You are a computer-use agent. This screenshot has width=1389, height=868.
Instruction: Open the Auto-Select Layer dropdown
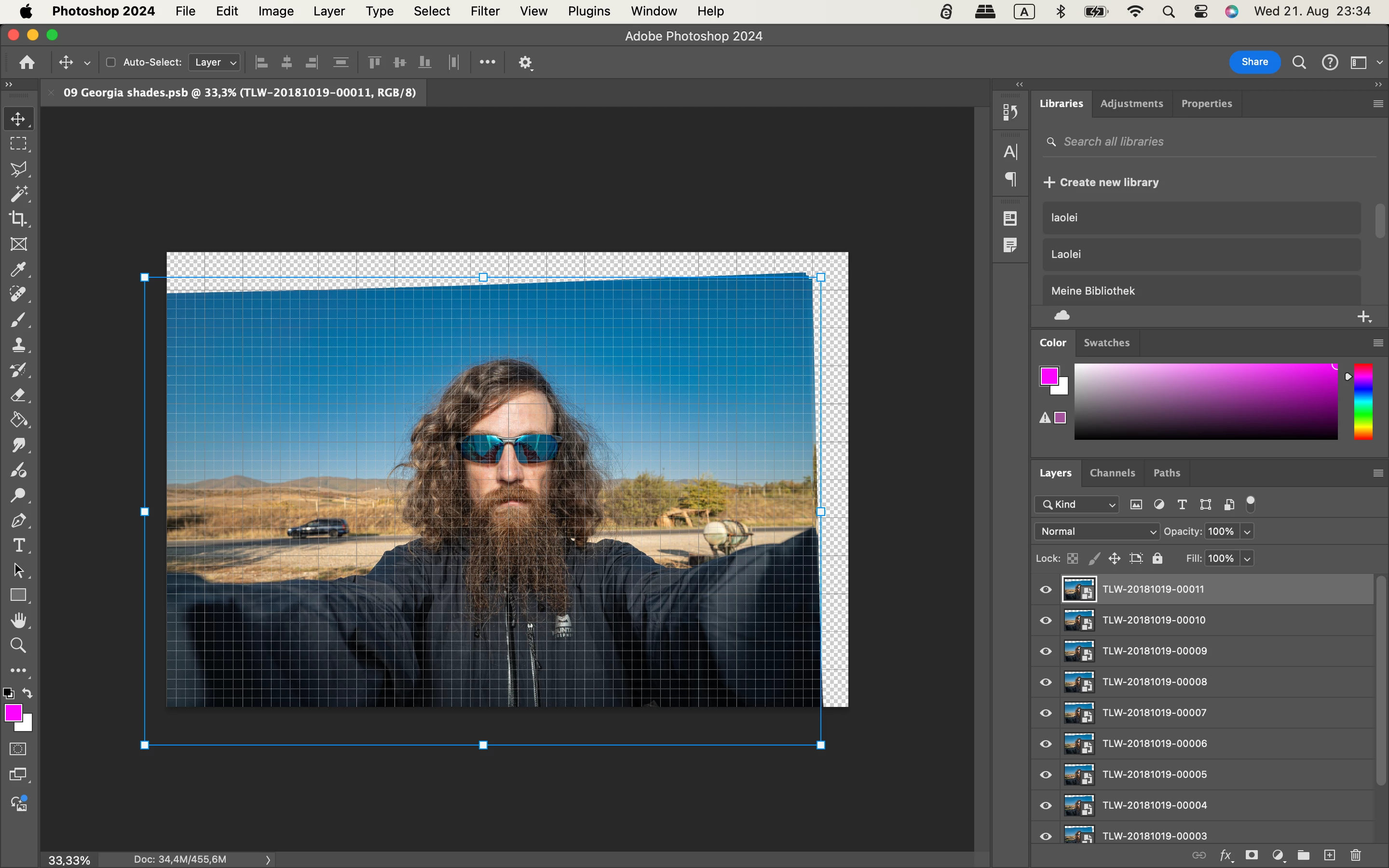tap(215, 62)
